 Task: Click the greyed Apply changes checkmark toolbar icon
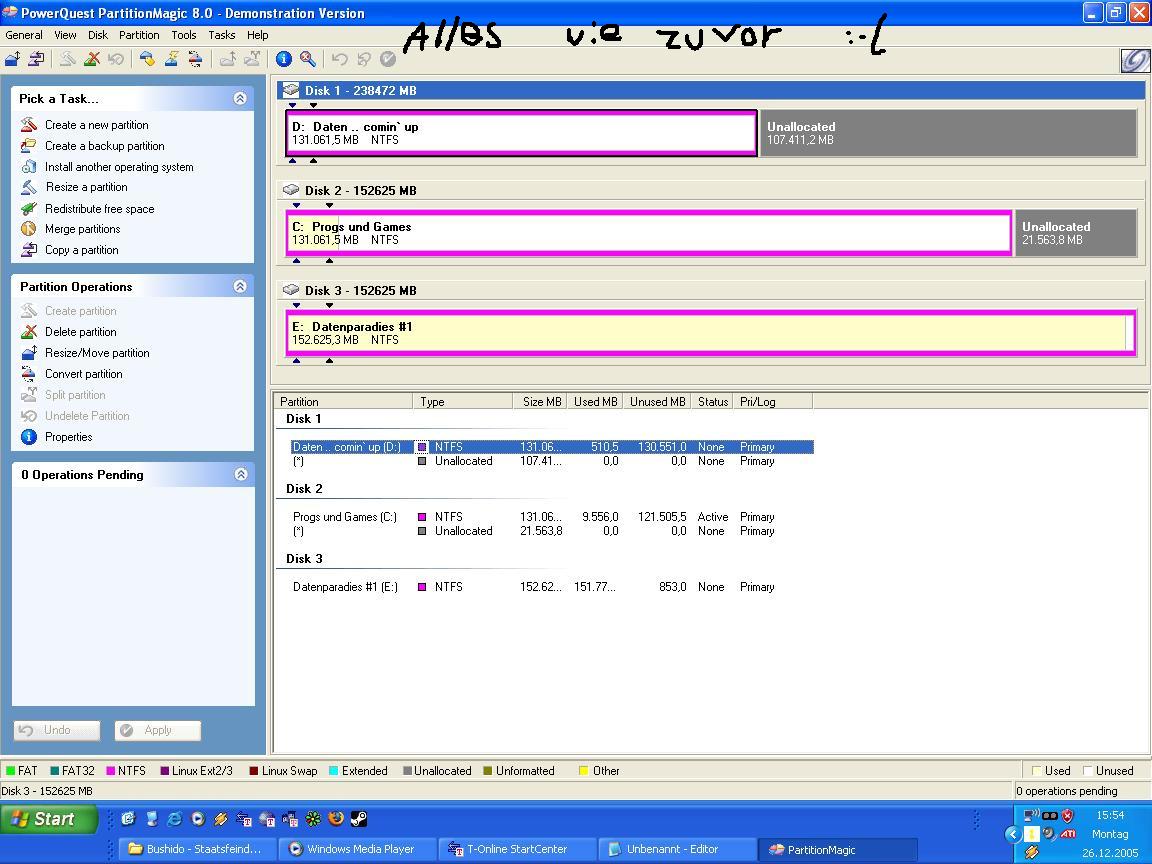pyautogui.click(x=388, y=59)
